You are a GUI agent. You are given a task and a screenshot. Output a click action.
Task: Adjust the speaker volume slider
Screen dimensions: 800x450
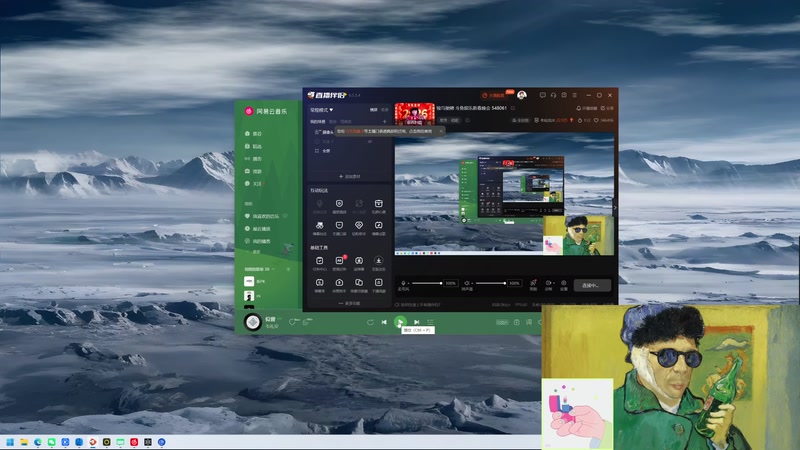tap(491, 283)
